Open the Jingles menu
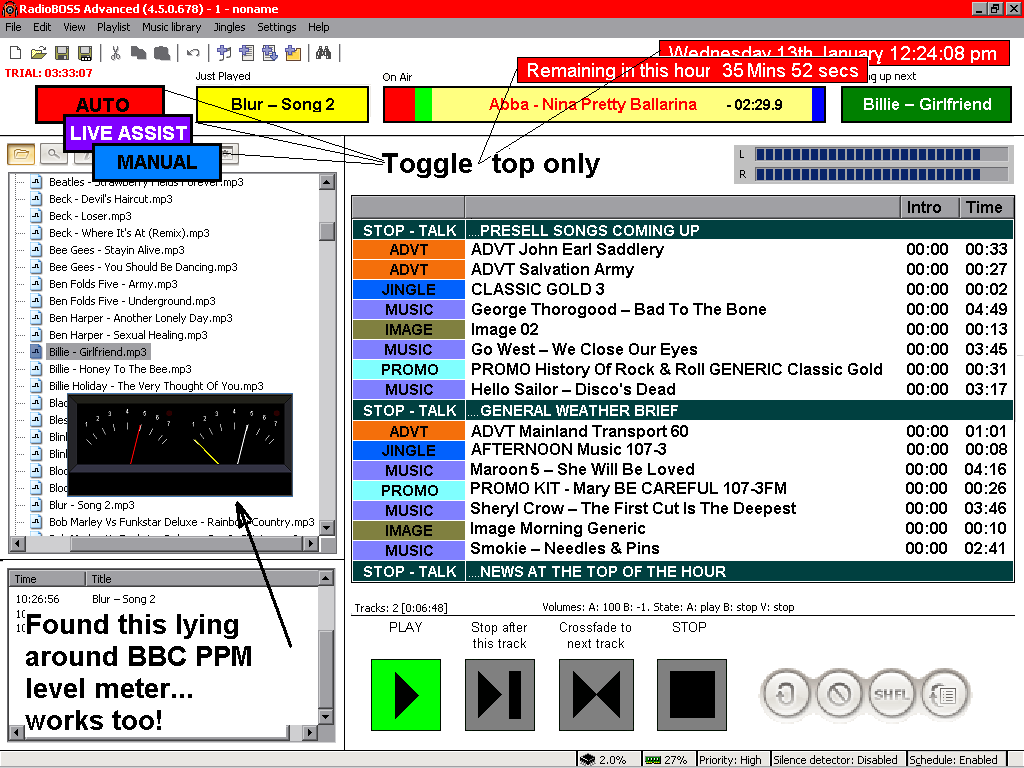 point(229,27)
